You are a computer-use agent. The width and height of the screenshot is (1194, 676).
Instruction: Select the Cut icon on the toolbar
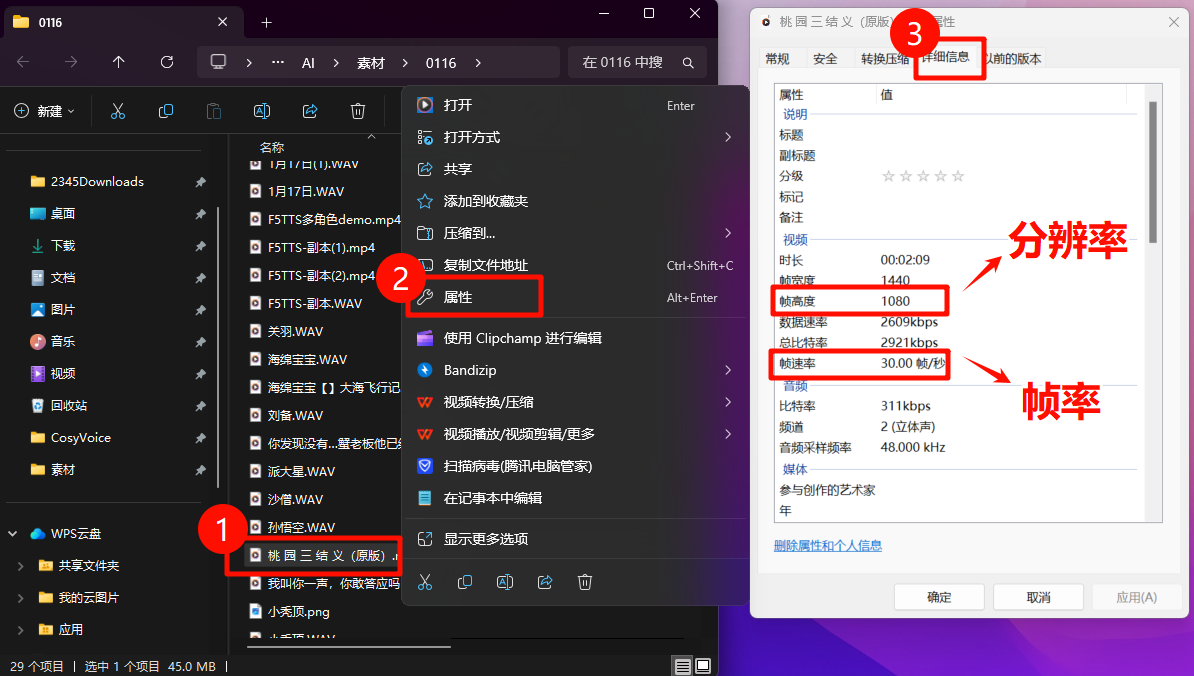point(117,111)
